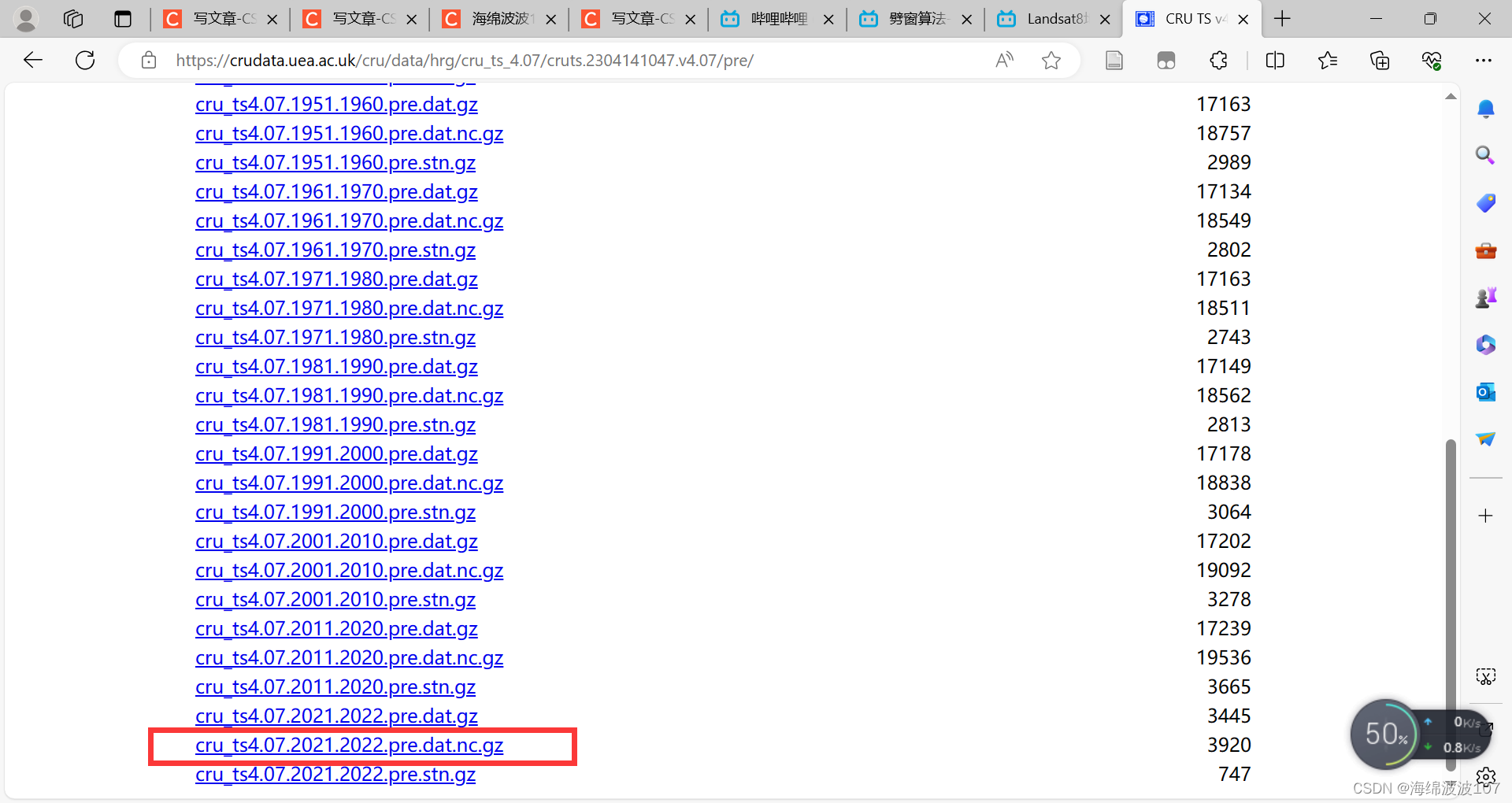Add a new sidebar app with plus

pos(1486,516)
